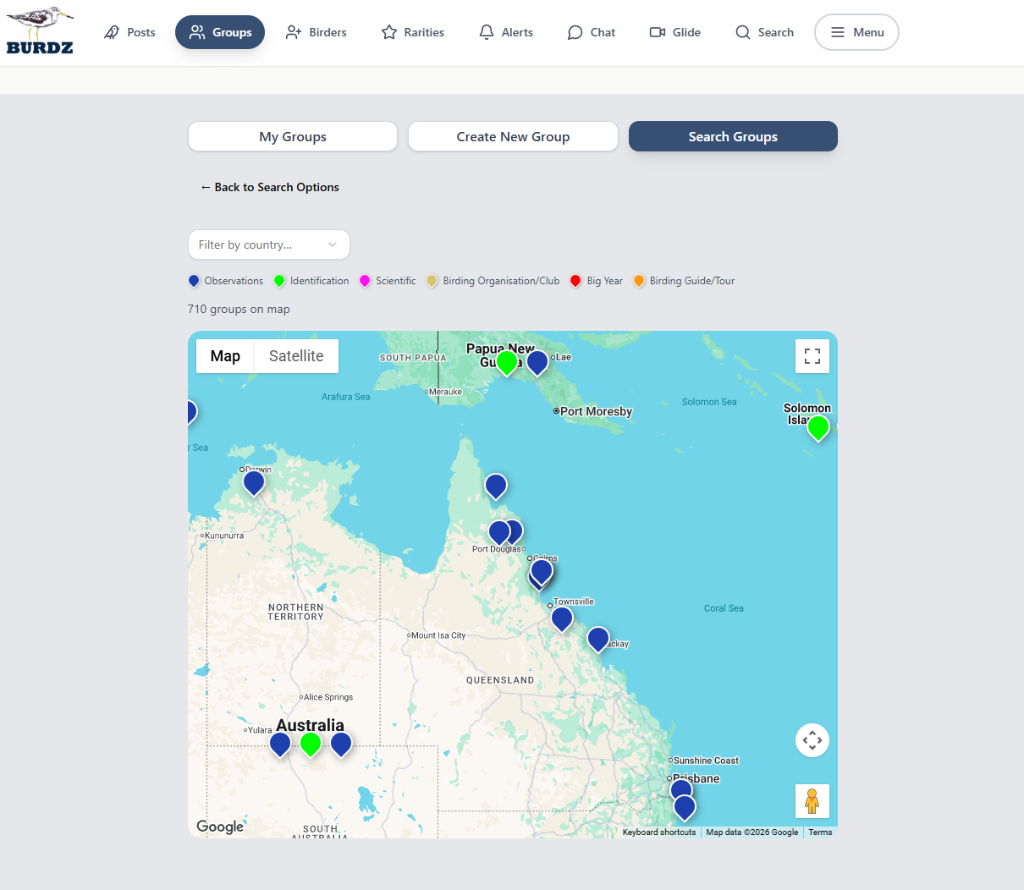Click the green Identification legend marker
The image size is (1024, 890).
[280, 281]
